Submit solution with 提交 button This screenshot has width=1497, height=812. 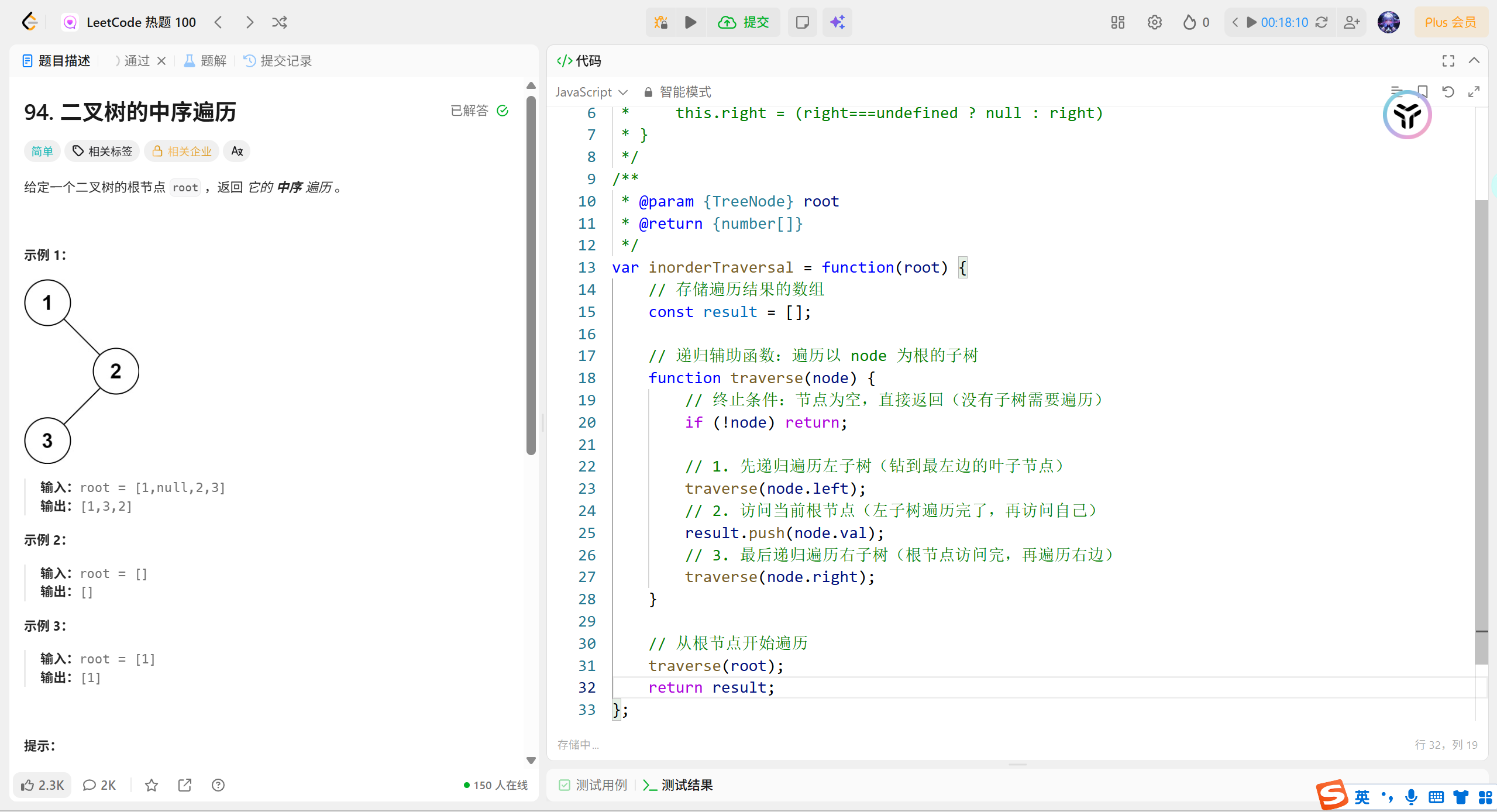coord(744,22)
